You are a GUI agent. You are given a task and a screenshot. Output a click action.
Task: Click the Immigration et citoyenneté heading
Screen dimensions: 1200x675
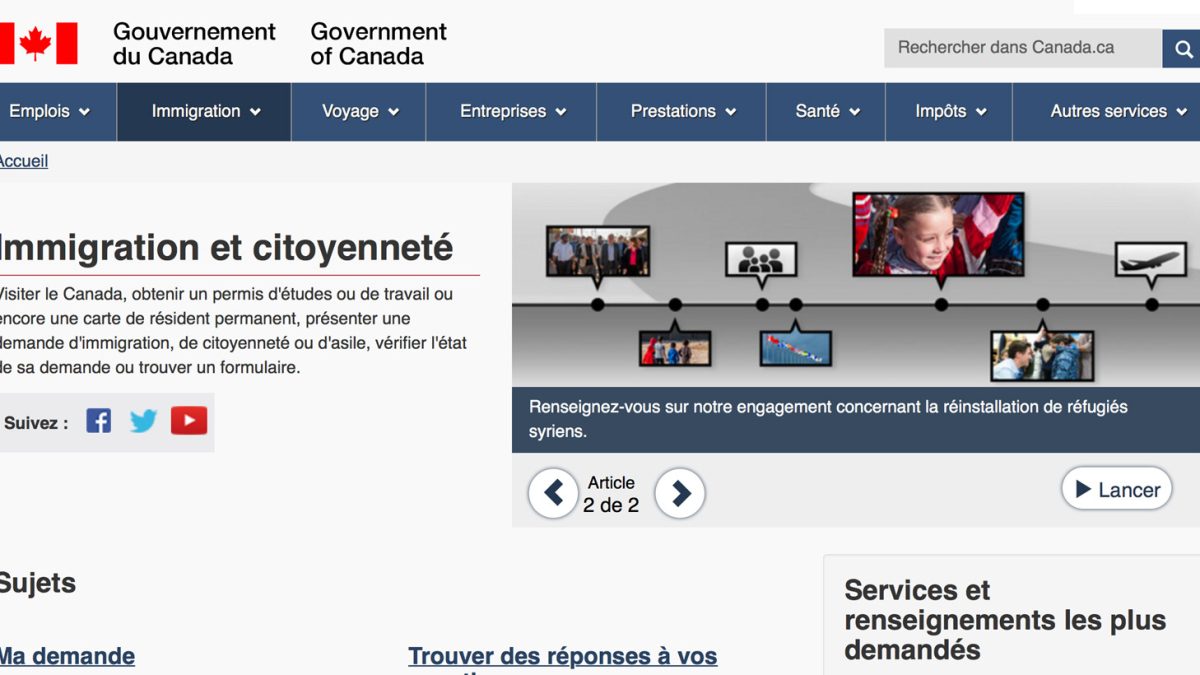[x=226, y=247]
